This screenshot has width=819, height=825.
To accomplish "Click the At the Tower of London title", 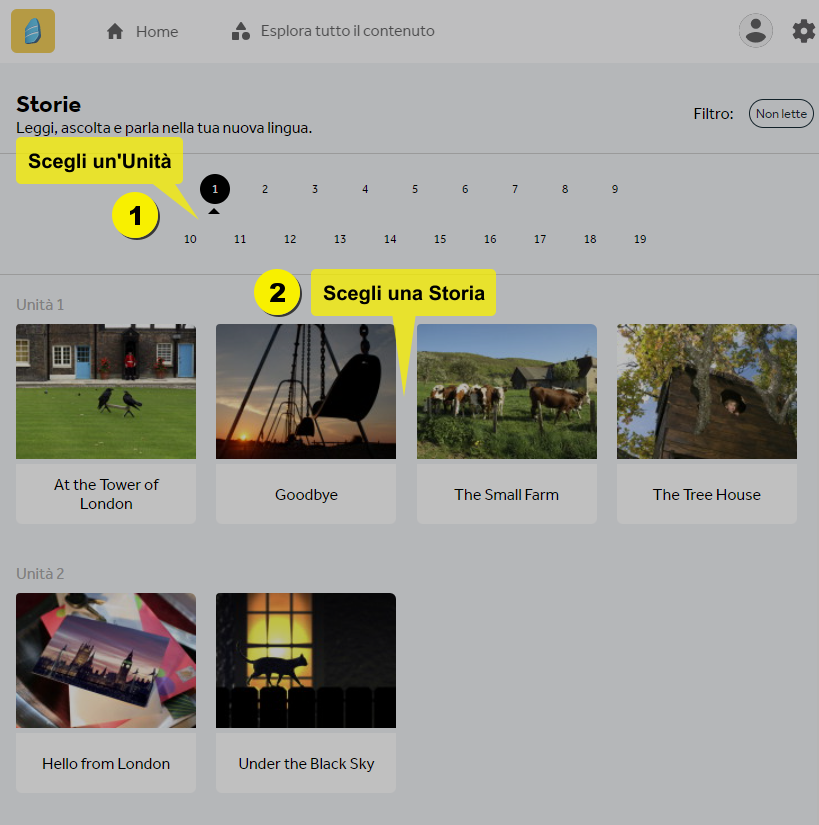I will pos(106,494).
